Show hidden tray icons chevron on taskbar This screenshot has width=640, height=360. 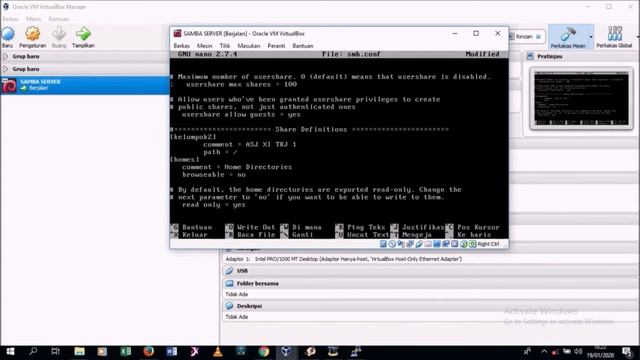tap(544, 351)
